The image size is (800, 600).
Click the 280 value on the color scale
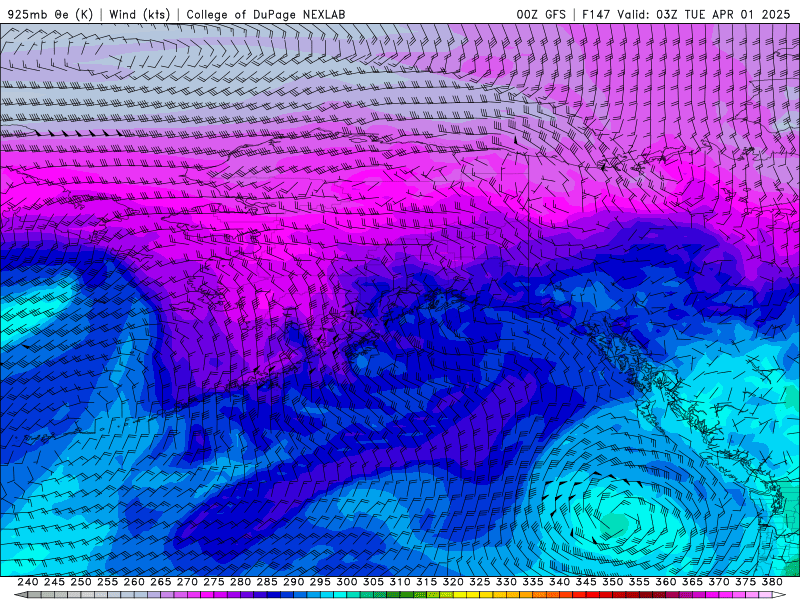(240, 582)
